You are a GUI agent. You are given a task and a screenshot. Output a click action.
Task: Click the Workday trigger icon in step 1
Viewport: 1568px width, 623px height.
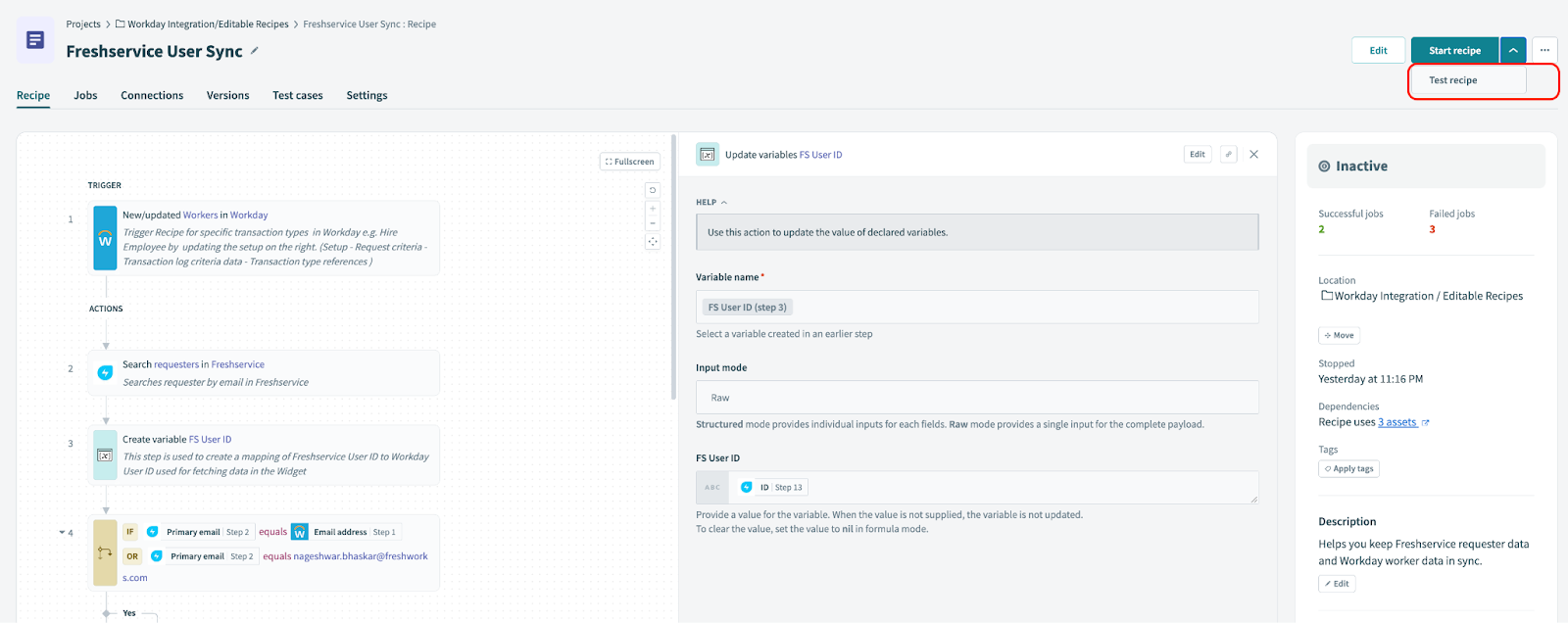point(105,238)
